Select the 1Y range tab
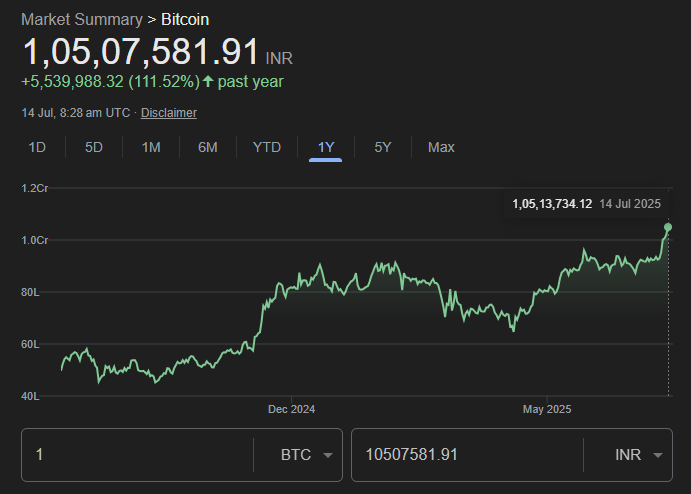The height and width of the screenshot is (494, 691). pos(326,147)
